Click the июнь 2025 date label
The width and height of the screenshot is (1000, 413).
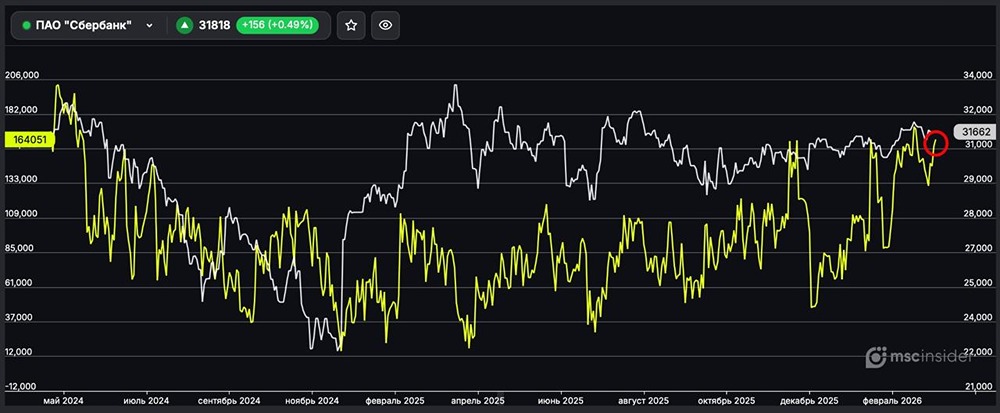561,402
